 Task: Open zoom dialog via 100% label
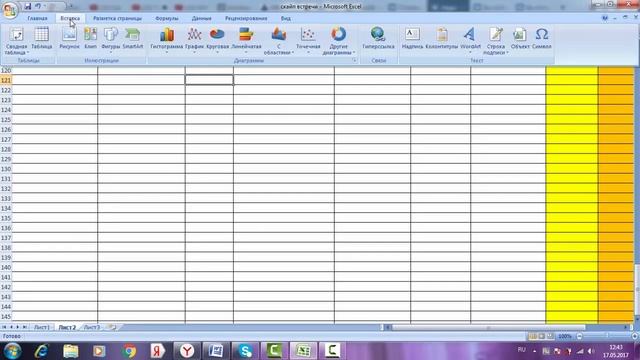click(x=565, y=336)
